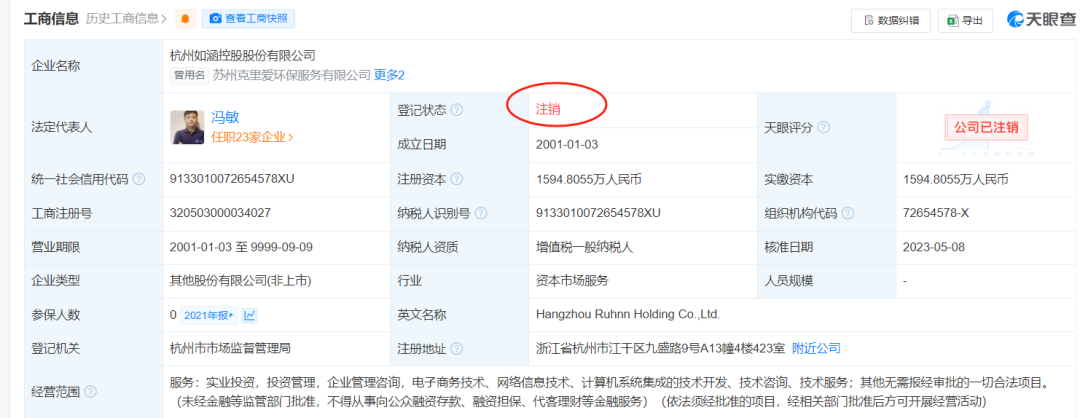
Task: Click help icon beside 经营范围
Action: [x=90, y=392]
